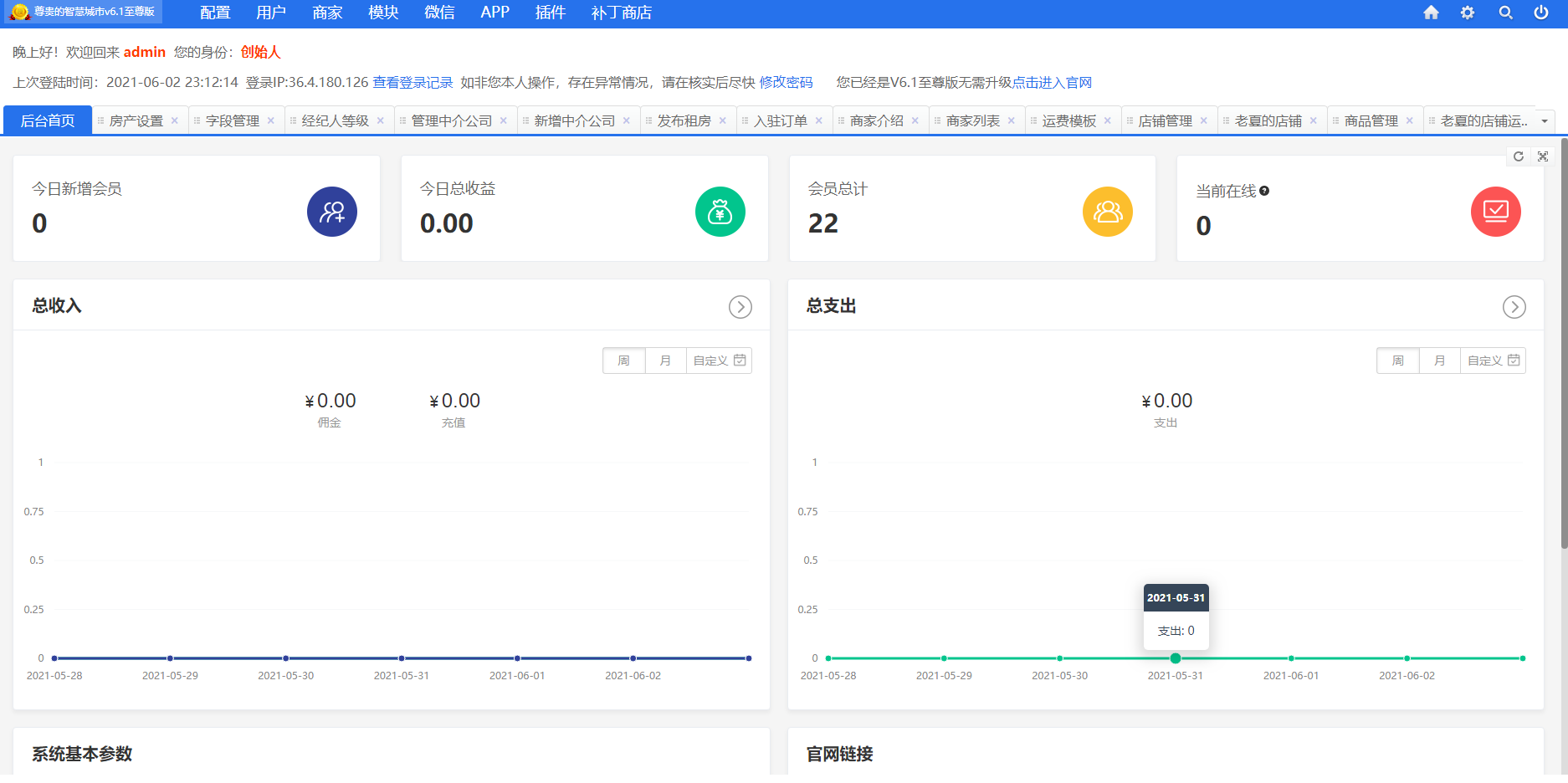This screenshot has height=783, width=1568.
Task: Select 周 range in 总支出 chart
Action: [x=1398, y=361]
